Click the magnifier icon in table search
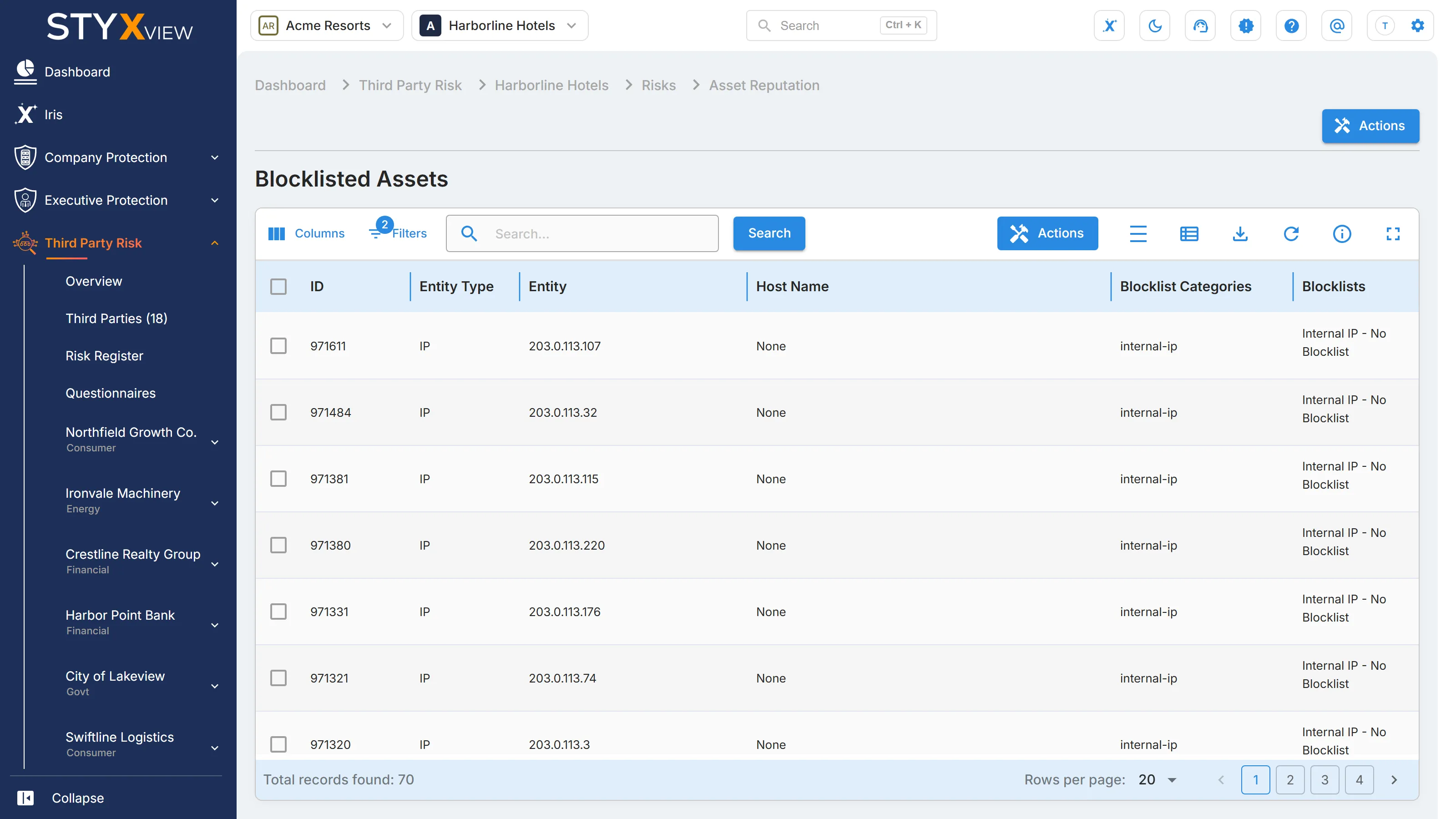 coord(469,233)
